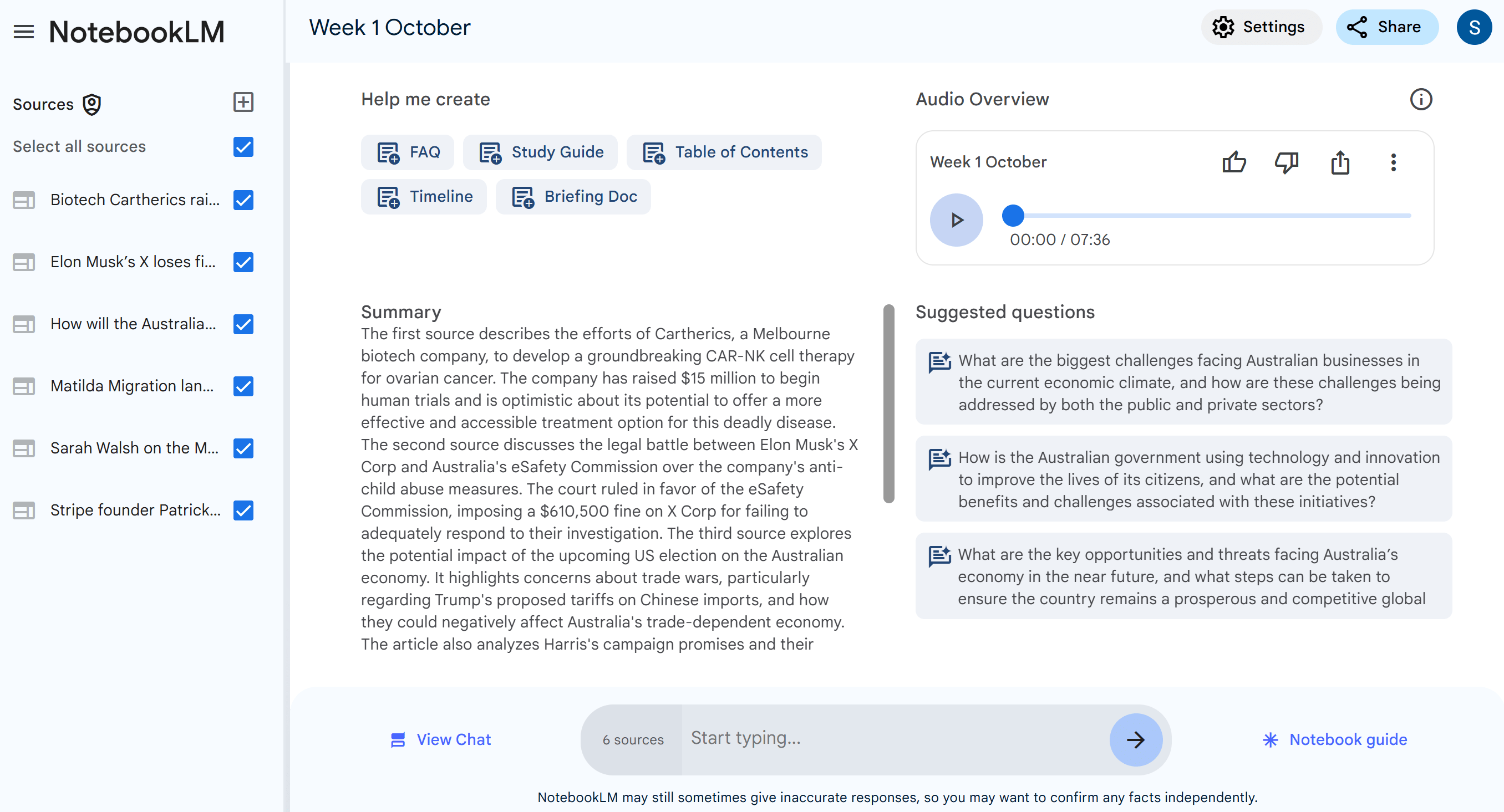
Task: Share the Week 1 October audio
Action: coord(1340,163)
